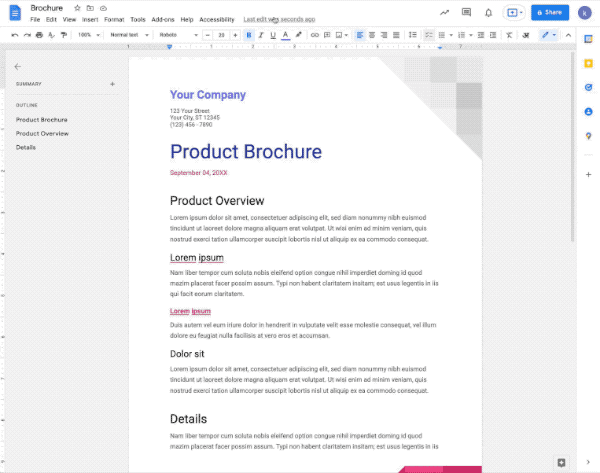Image resolution: width=600 pixels, height=473 pixels.
Task: Open the highlight color picker
Action: pos(298,35)
